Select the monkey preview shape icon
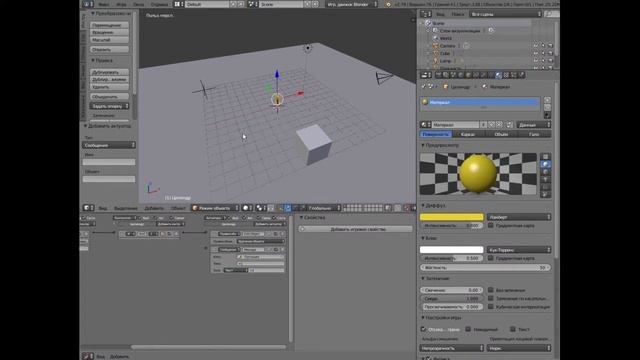The image size is (640, 360). point(545,180)
